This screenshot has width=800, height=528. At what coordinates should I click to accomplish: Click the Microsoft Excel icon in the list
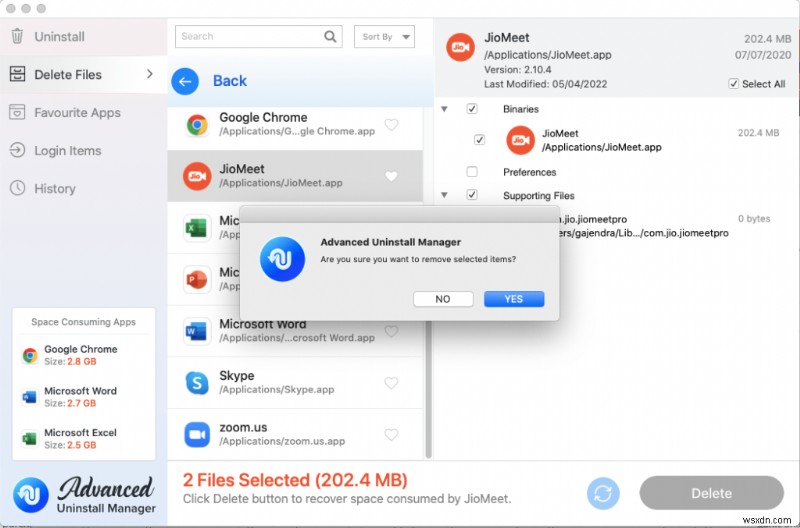coord(197,228)
